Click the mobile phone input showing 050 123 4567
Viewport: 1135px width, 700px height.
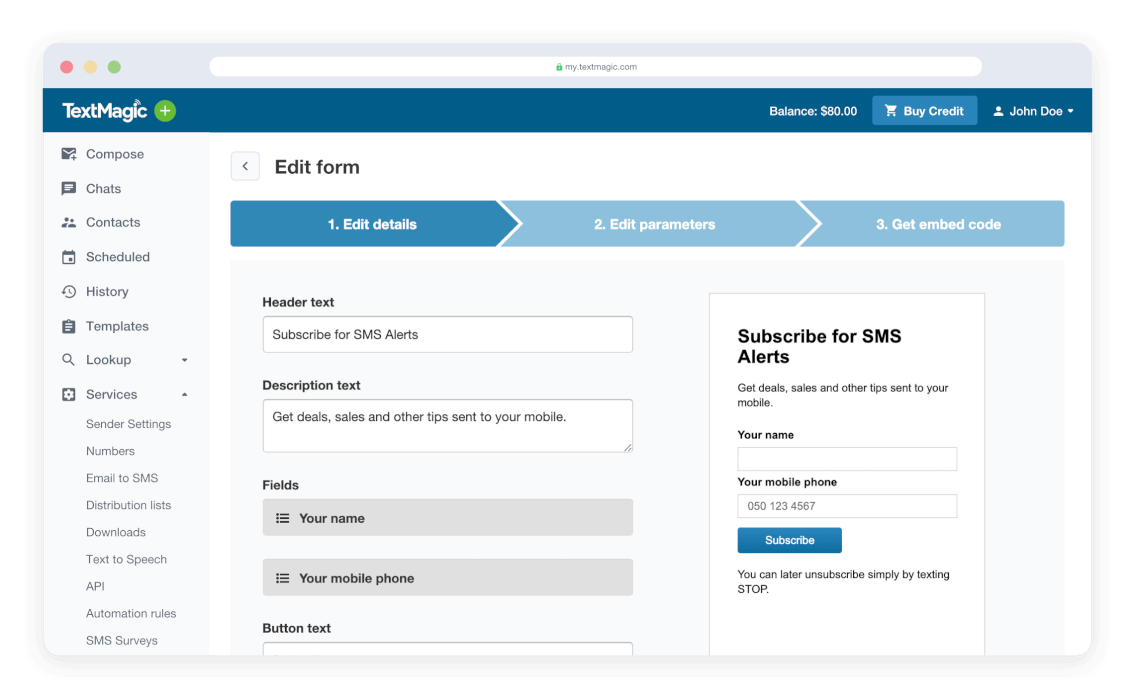[x=847, y=506]
